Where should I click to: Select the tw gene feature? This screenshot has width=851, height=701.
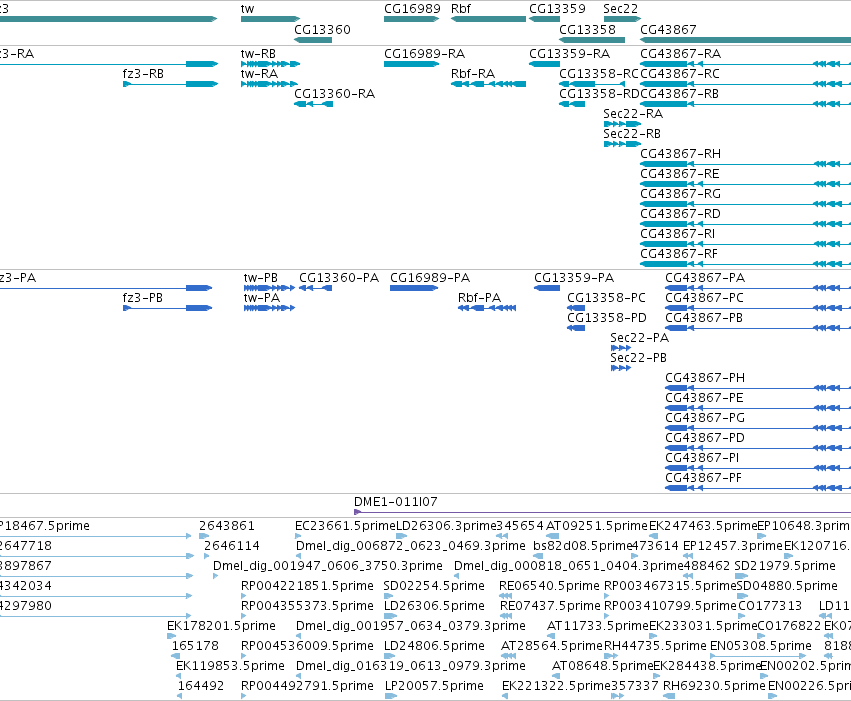pyautogui.click(x=270, y=19)
